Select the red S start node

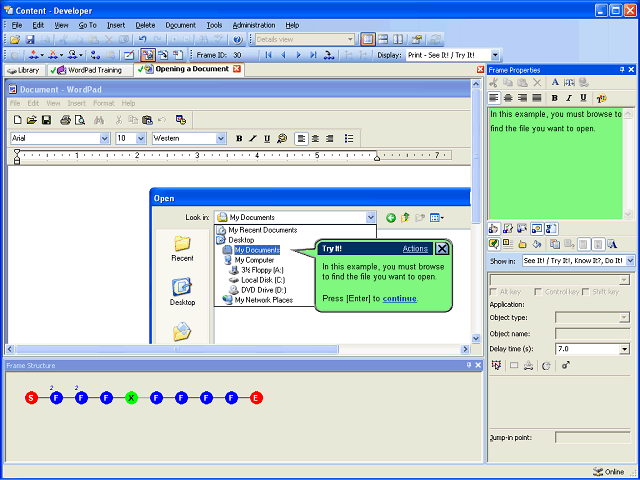(31, 398)
